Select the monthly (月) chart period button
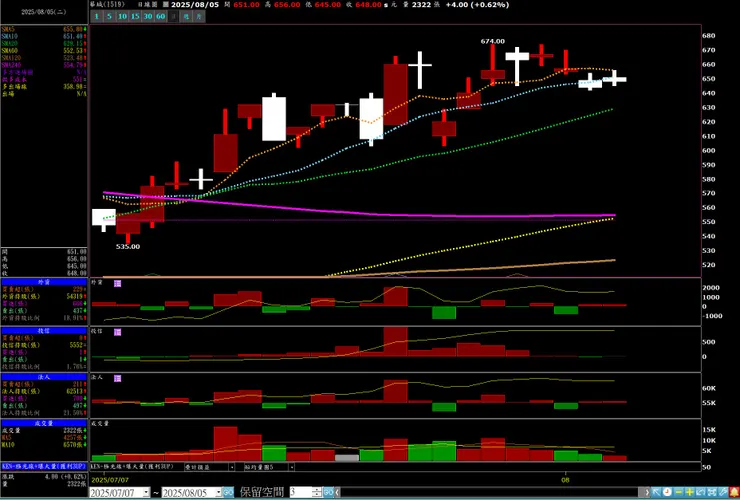 tap(199, 17)
